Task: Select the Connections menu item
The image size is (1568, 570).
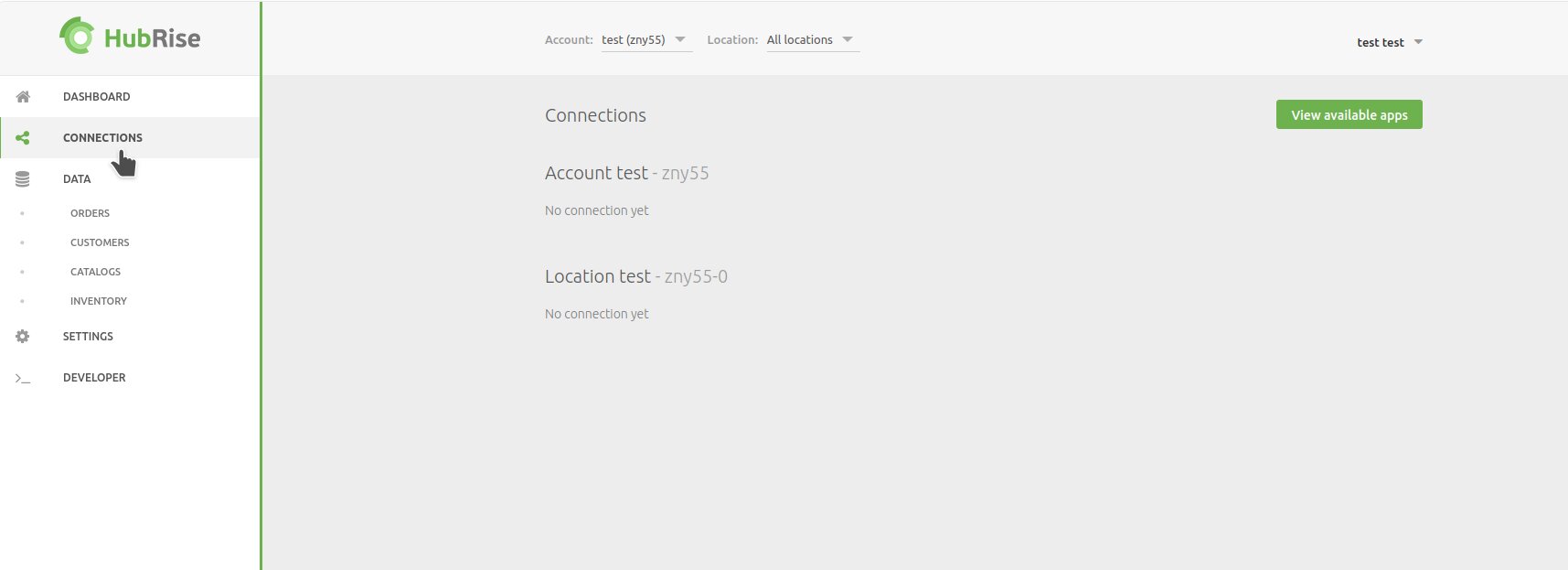Action: [130, 138]
